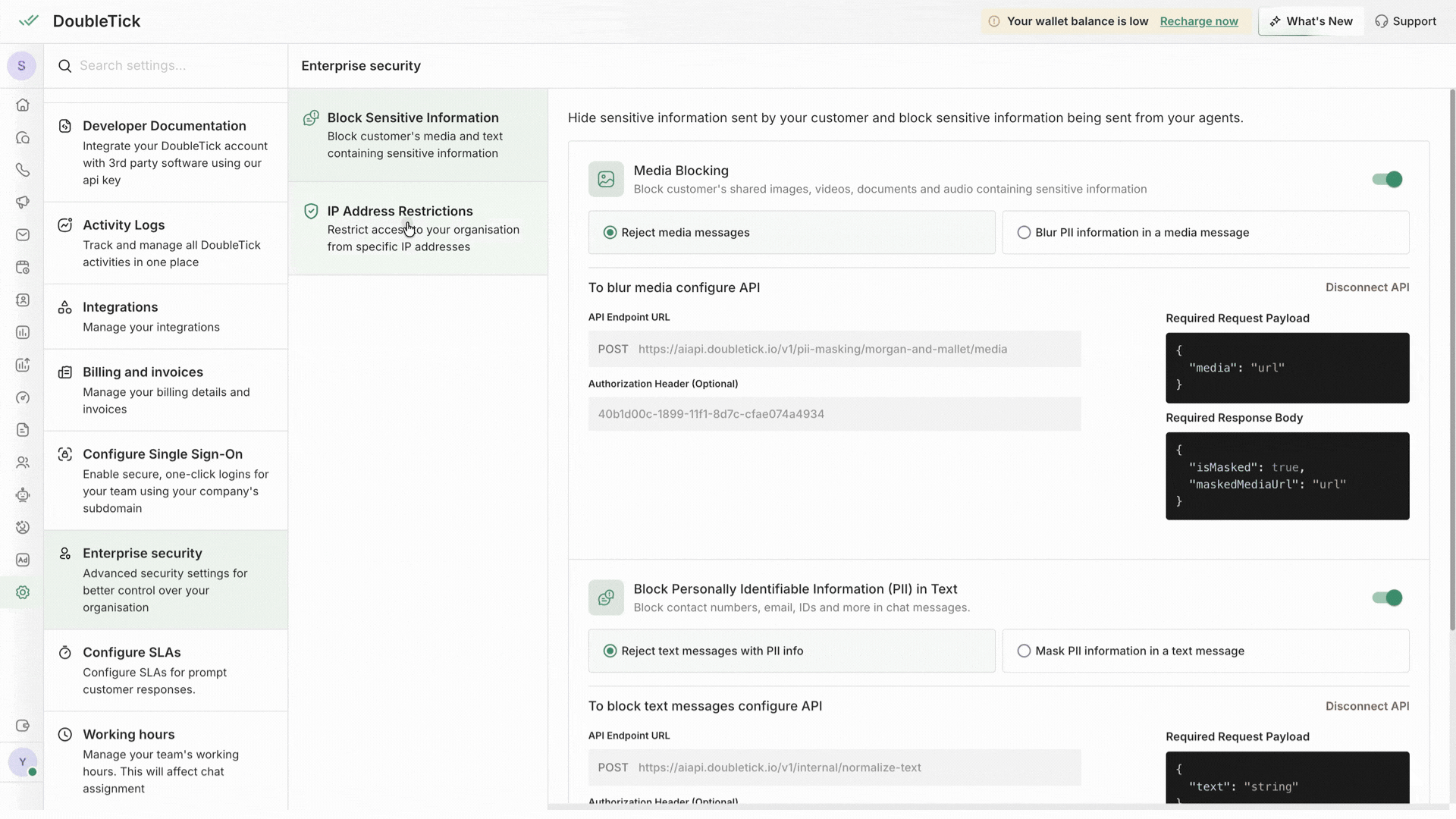Open the megaphone broadcast icon
The width and height of the screenshot is (1456, 819).
(x=23, y=202)
